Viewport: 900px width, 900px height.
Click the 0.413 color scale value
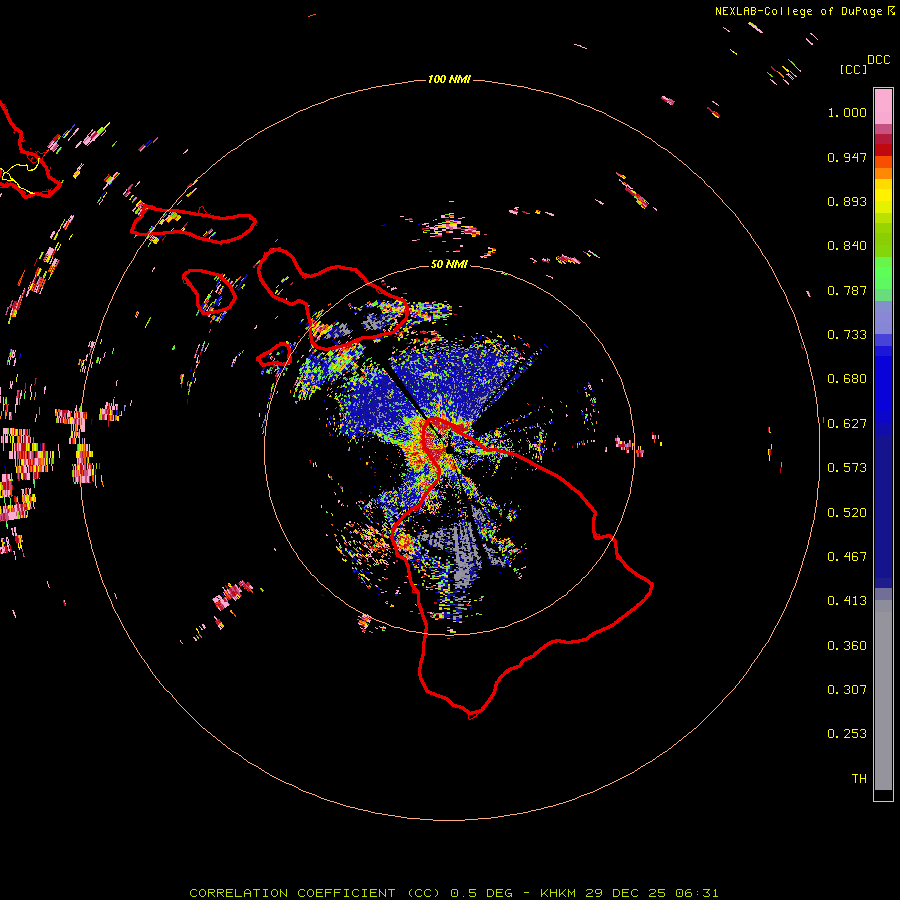pos(847,601)
